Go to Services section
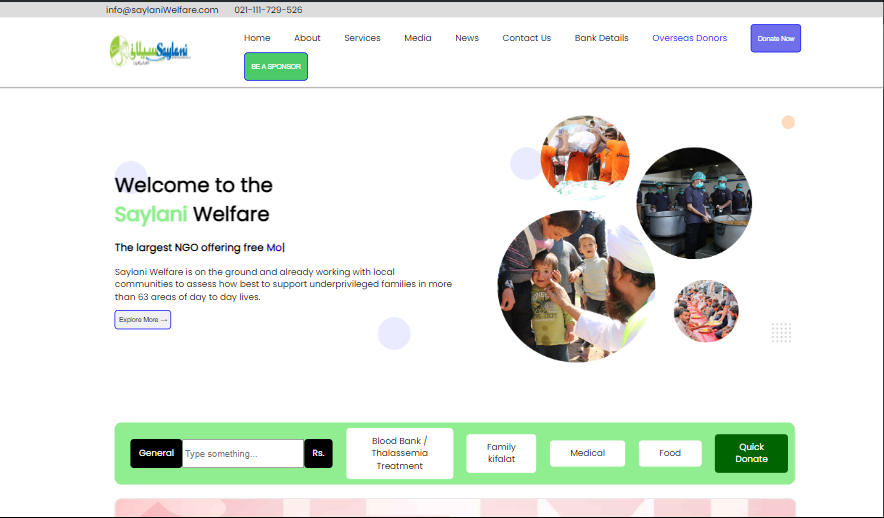This screenshot has width=884, height=518. [x=362, y=38]
